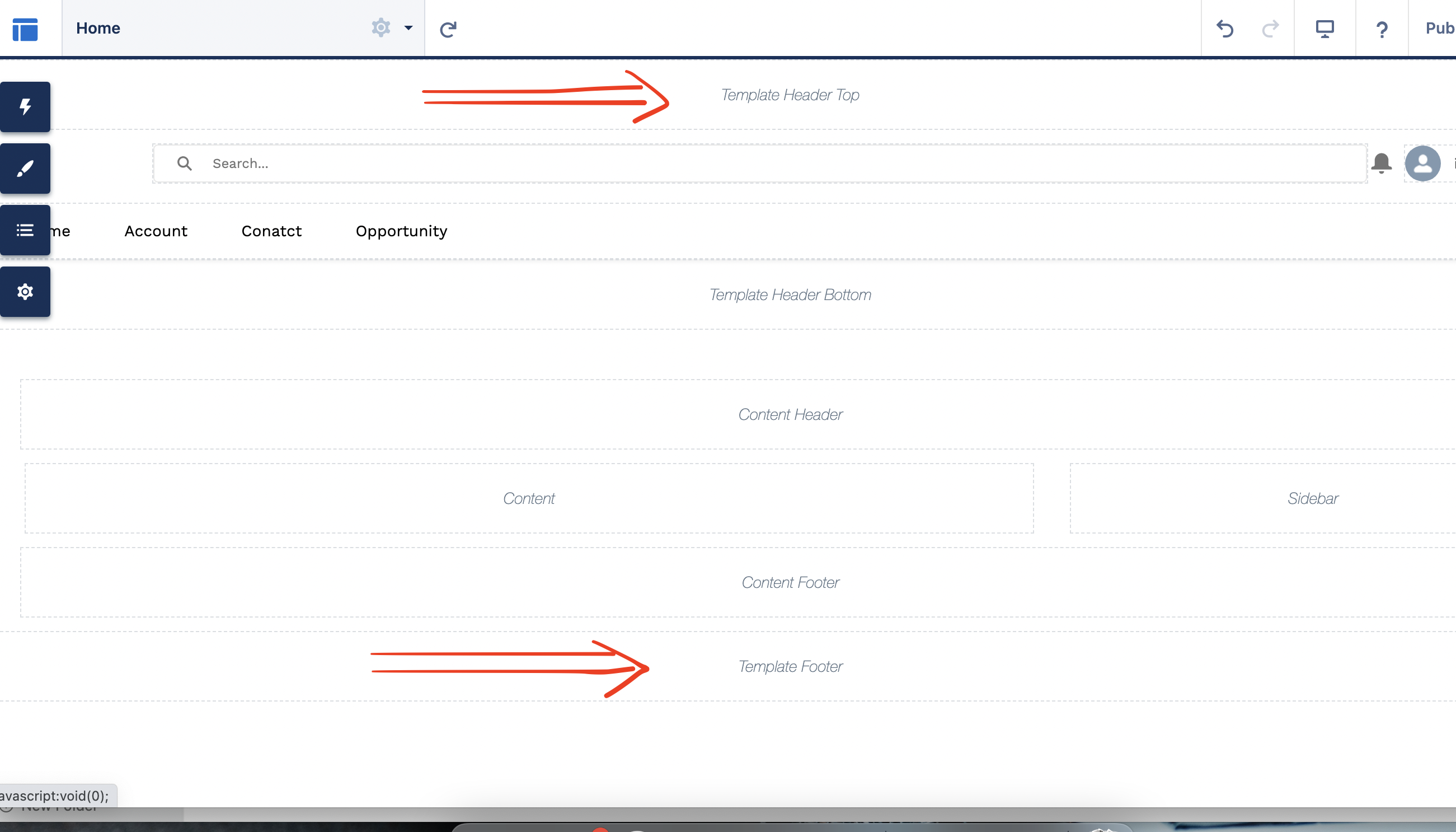Open the Components lightning bolt panel
The height and width of the screenshot is (832, 1456).
point(25,107)
